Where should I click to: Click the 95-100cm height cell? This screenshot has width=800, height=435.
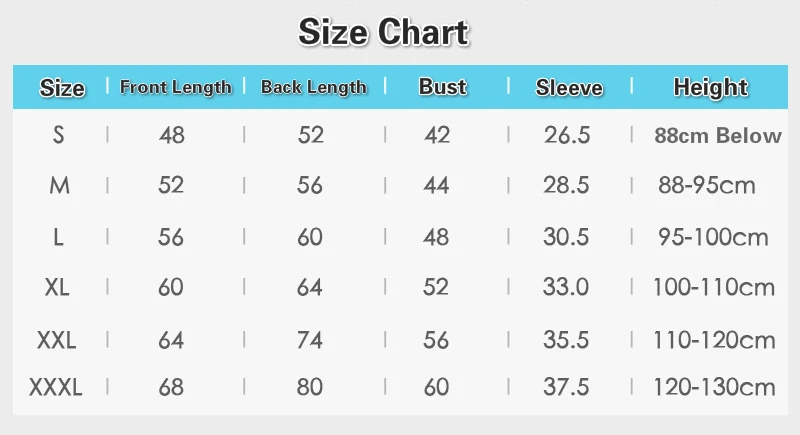click(x=713, y=237)
